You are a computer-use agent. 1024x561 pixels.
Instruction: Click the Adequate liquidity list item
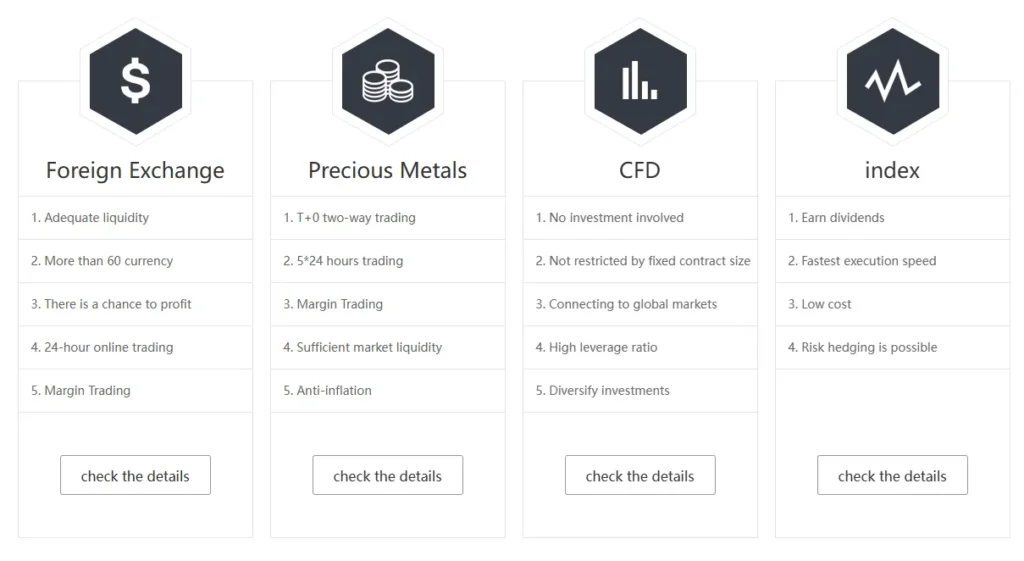click(x=90, y=218)
